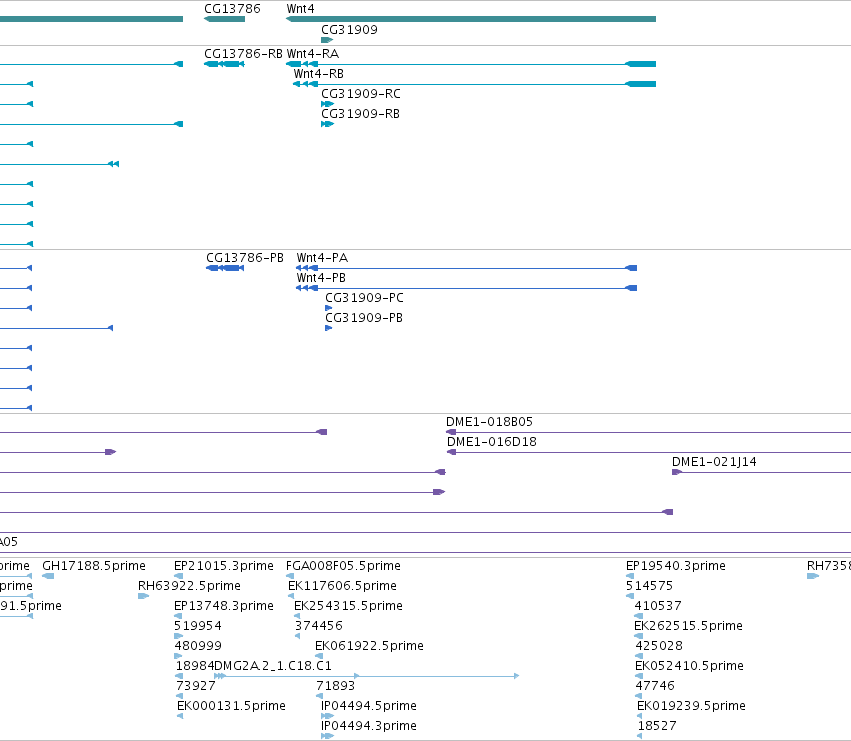This screenshot has width=851, height=741.
Task: Click the EK052410.5prime EST label
Action: pyautogui.click(x=689, y=666)
